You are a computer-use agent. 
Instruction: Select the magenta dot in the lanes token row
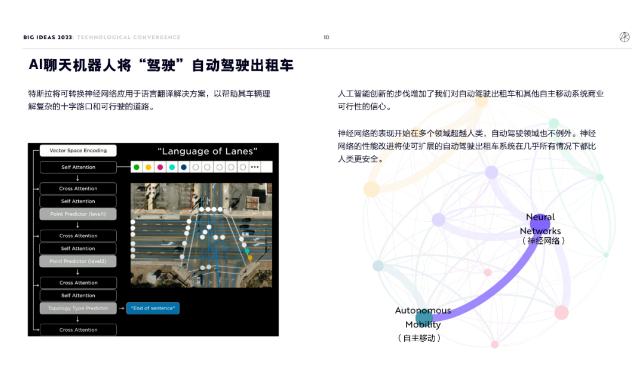160,167
